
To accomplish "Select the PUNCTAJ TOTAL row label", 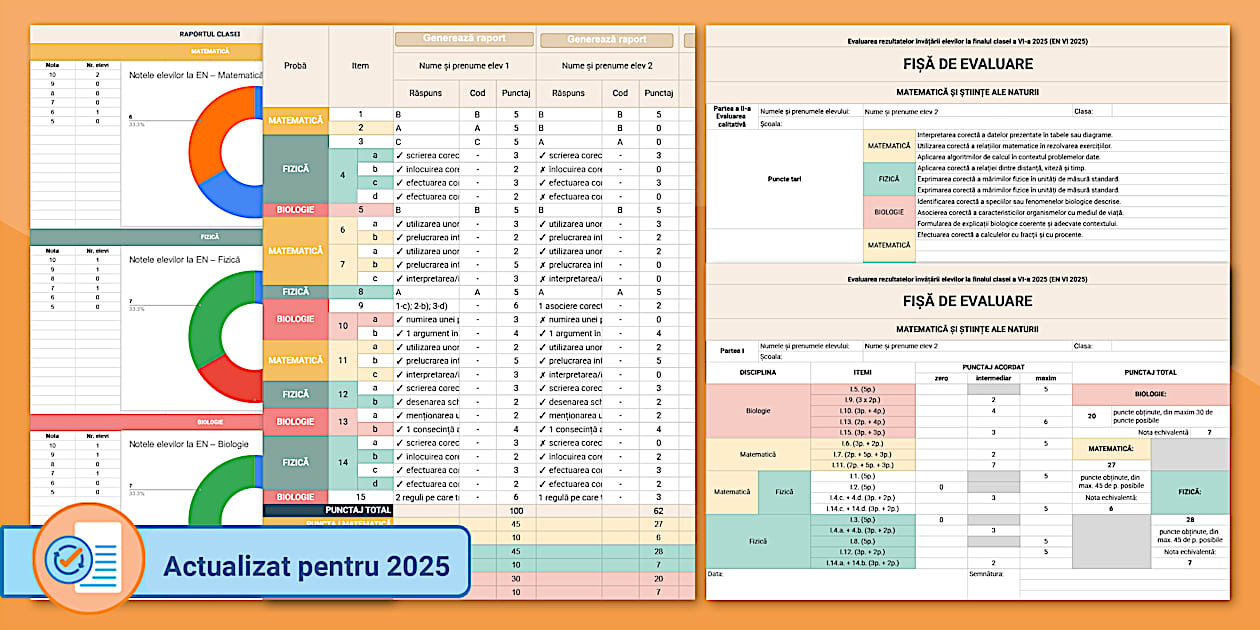I will click(x=329, y=510).
